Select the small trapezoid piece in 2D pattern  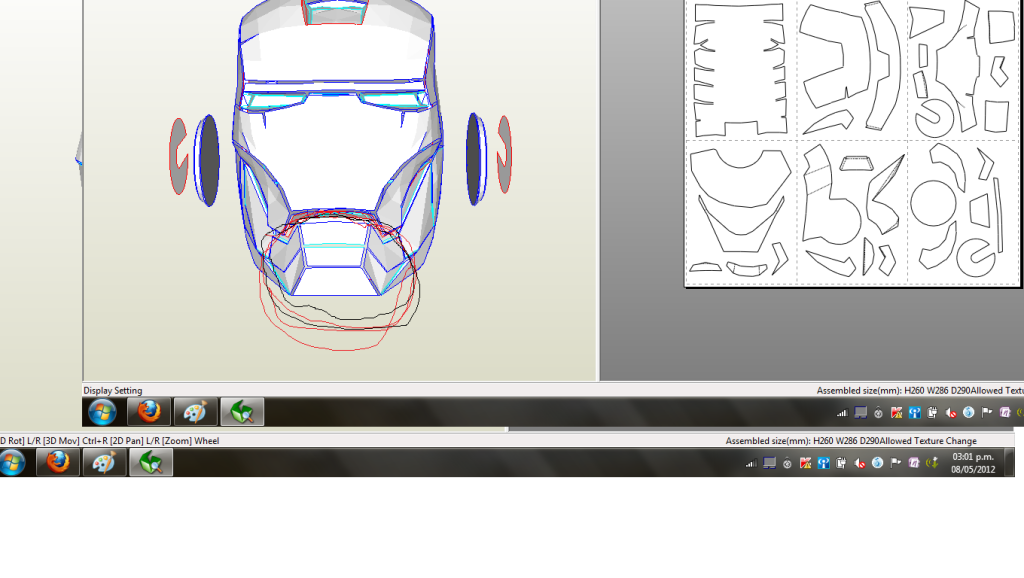click(856, 163)
